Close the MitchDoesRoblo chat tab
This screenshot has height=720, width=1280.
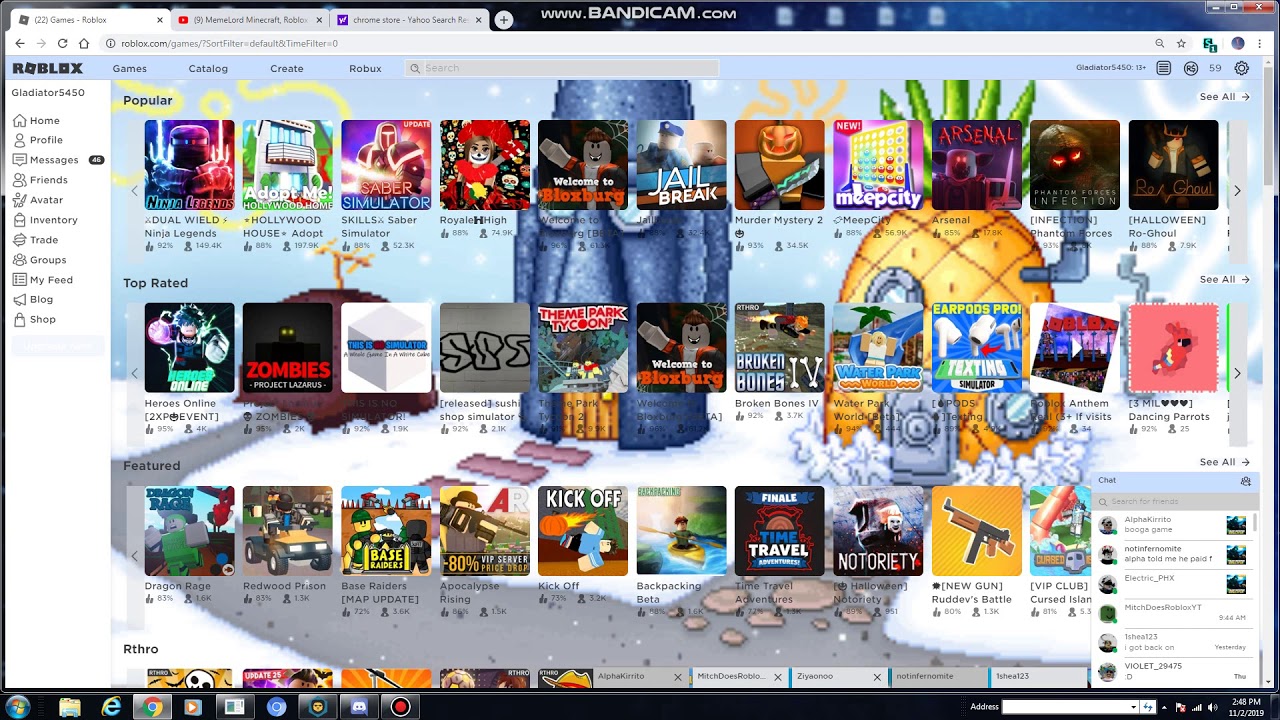coord(777,677)
